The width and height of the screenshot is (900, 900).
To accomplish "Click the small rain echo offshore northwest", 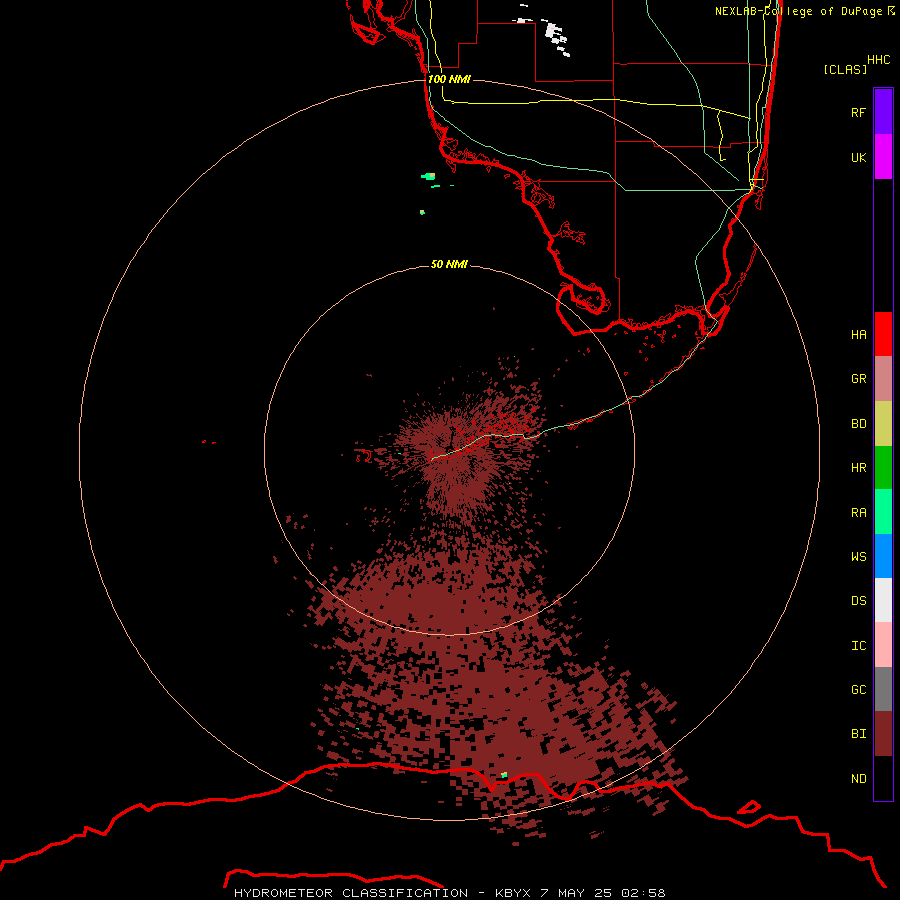I will [429, 176].
